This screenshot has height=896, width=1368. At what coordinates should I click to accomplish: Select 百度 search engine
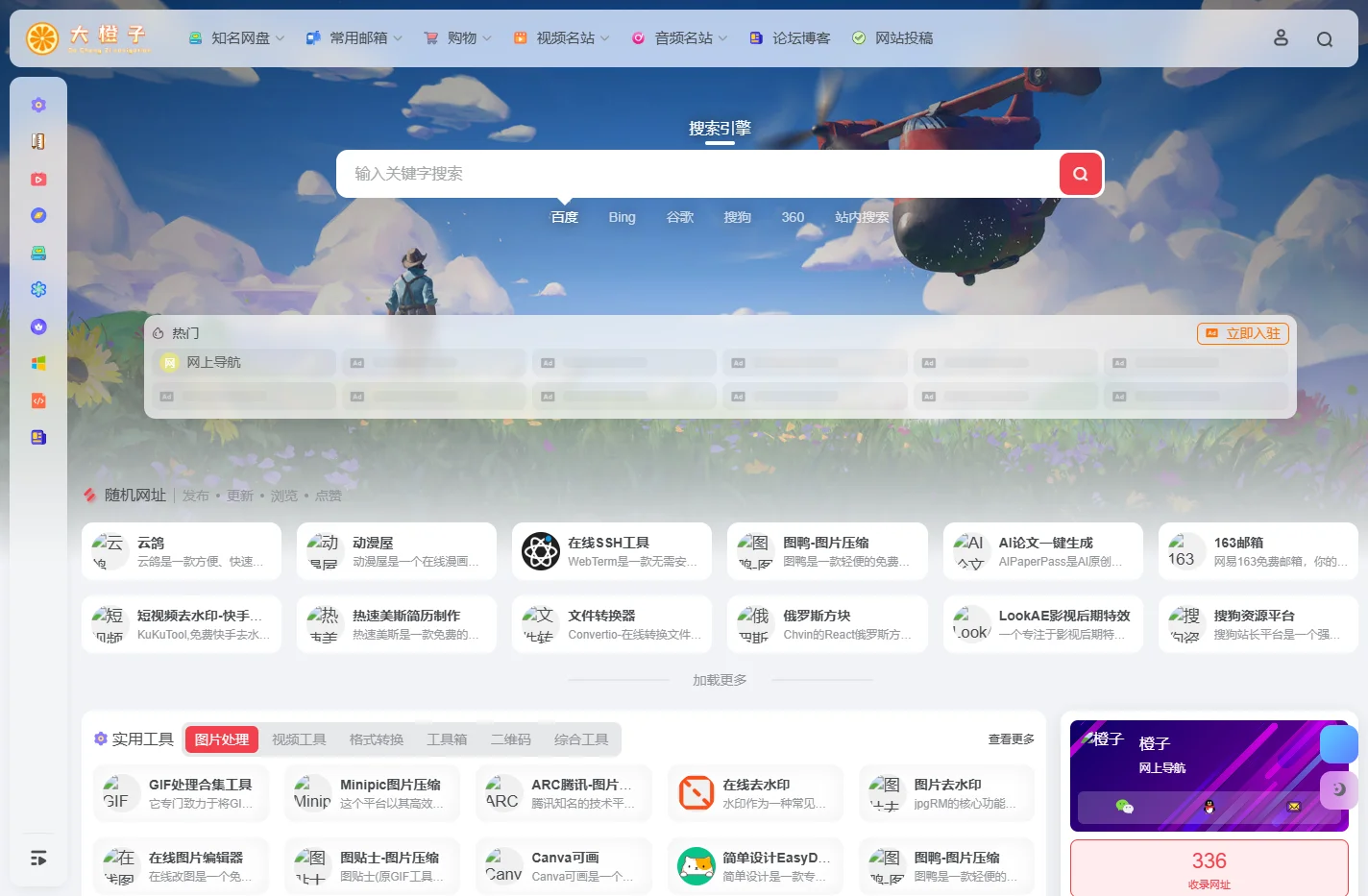pos(565,217)
